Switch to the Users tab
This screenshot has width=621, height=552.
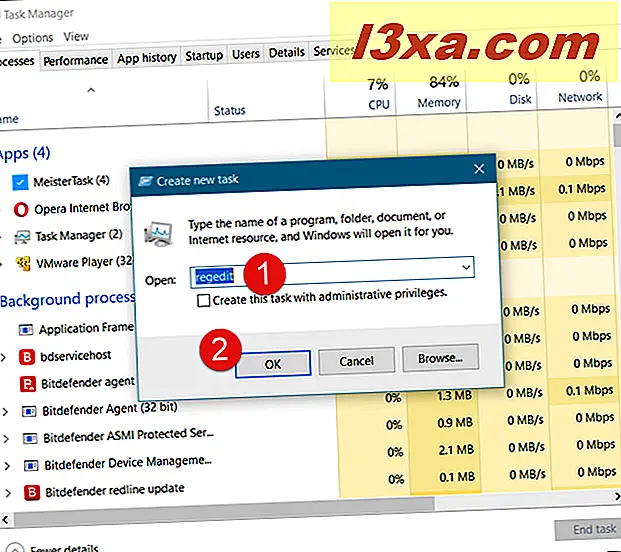pos(246,54)
